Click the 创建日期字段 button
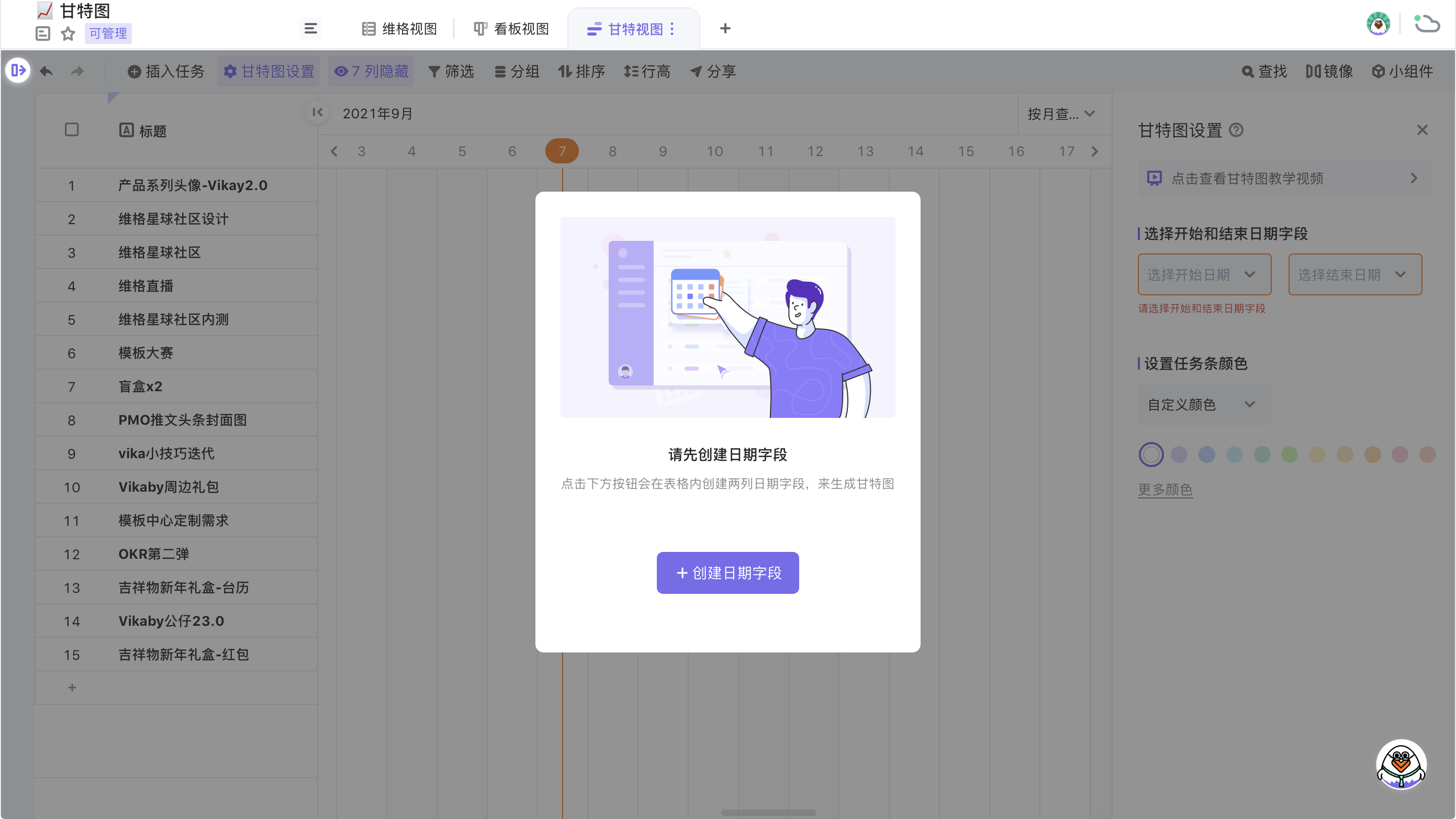Screen dimensions: 1456x819 tap(727, 572)
